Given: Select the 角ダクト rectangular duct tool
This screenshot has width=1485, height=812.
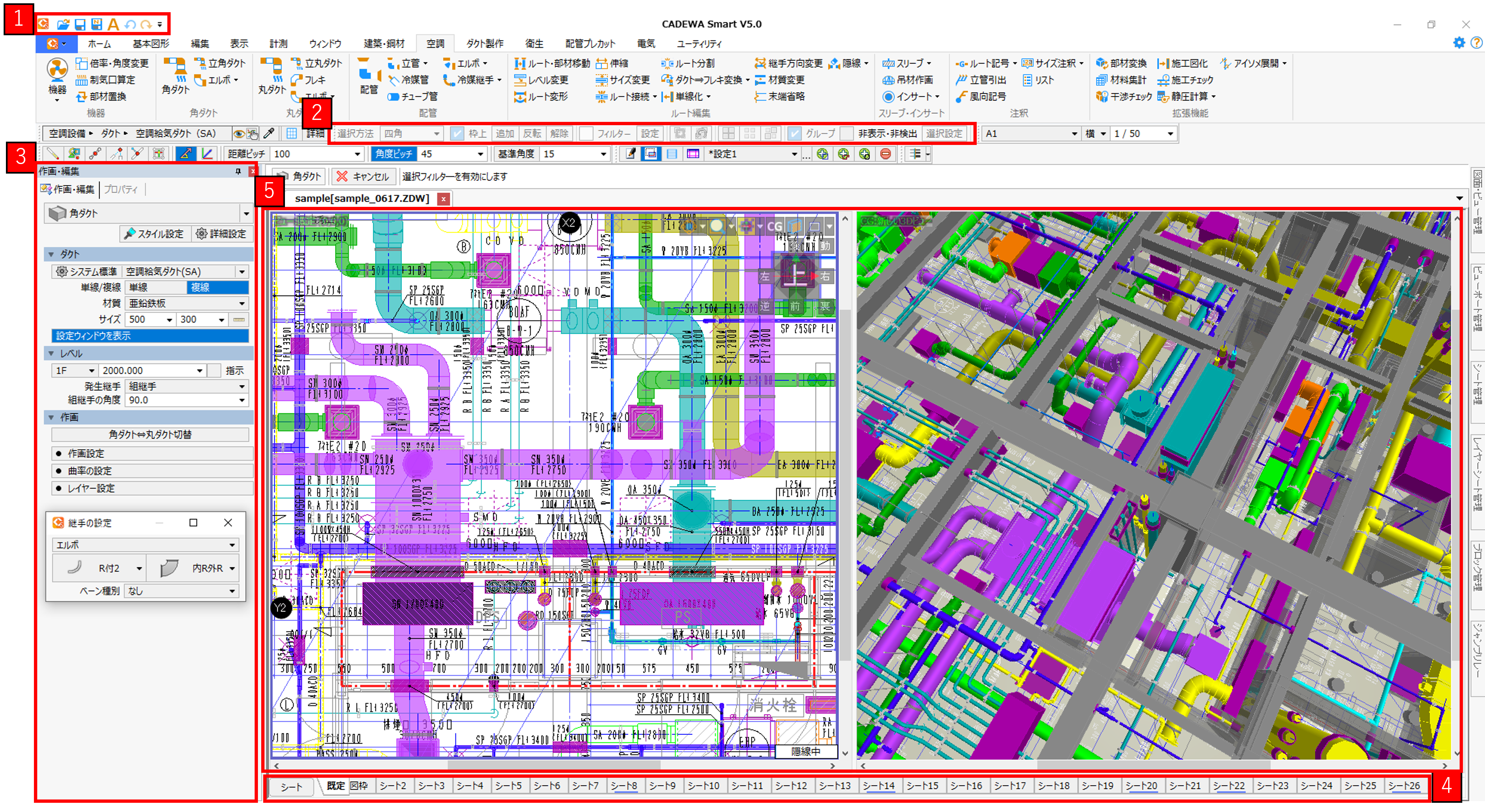Looking at the screenshot, I should point(175,76).
